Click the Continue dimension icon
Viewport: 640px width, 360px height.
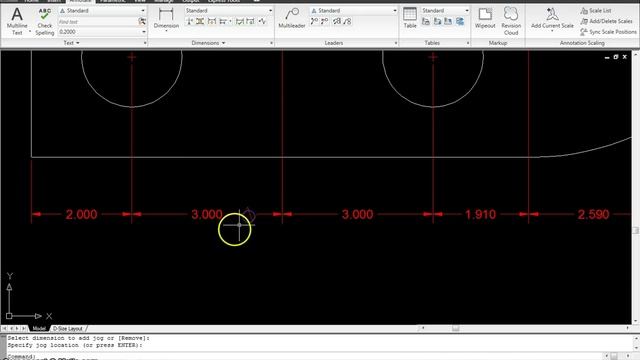coord(222,21)
